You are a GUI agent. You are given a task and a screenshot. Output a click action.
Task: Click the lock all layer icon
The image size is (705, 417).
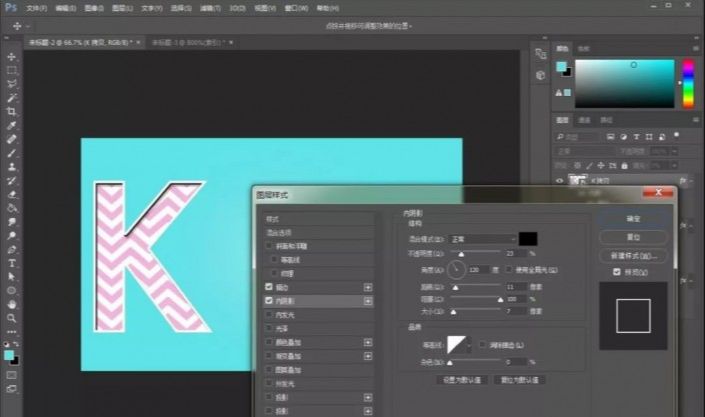624,166
